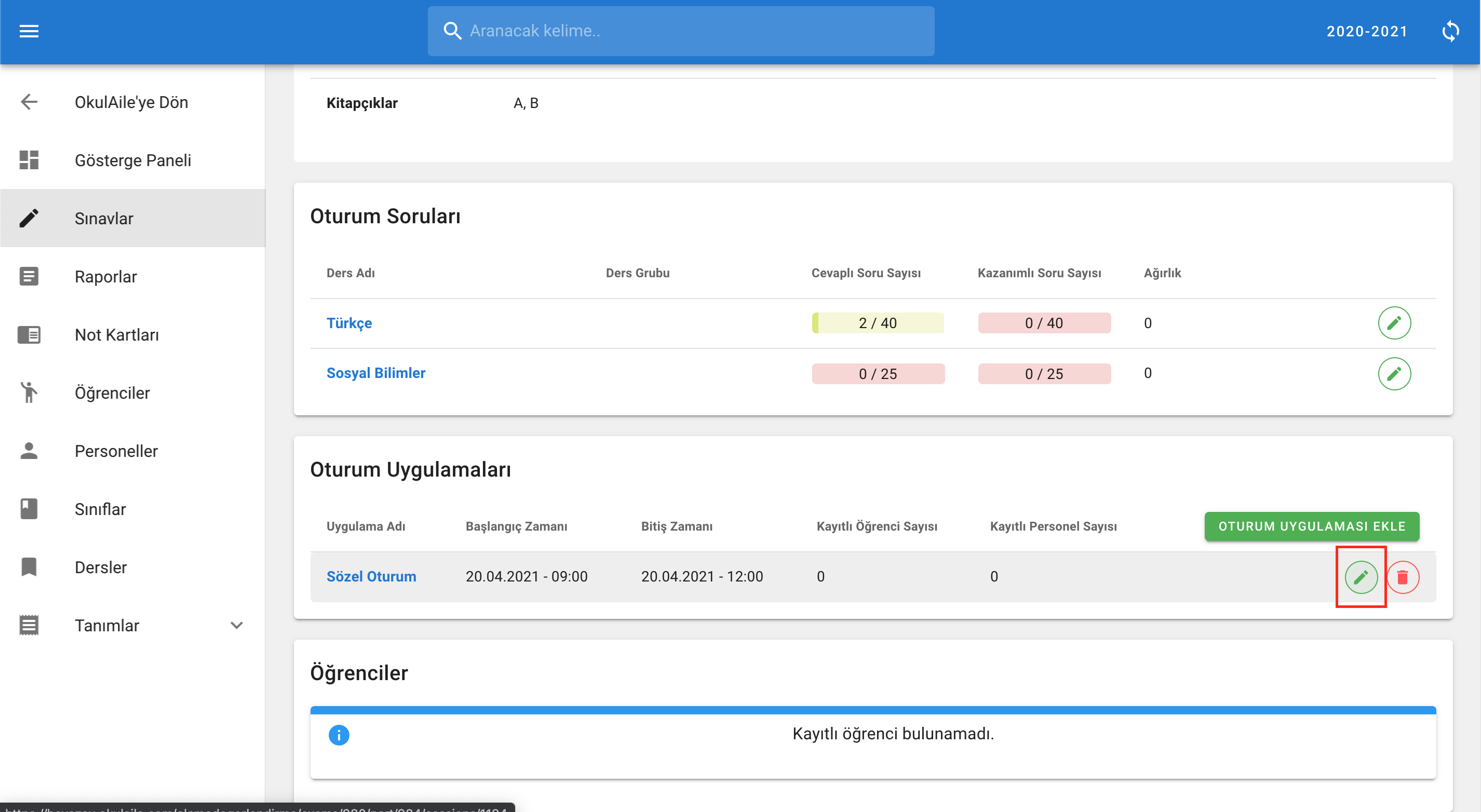Click the Cevaplı Soru Sayısı header
1481x812 pixels.
tap(866, 273)
